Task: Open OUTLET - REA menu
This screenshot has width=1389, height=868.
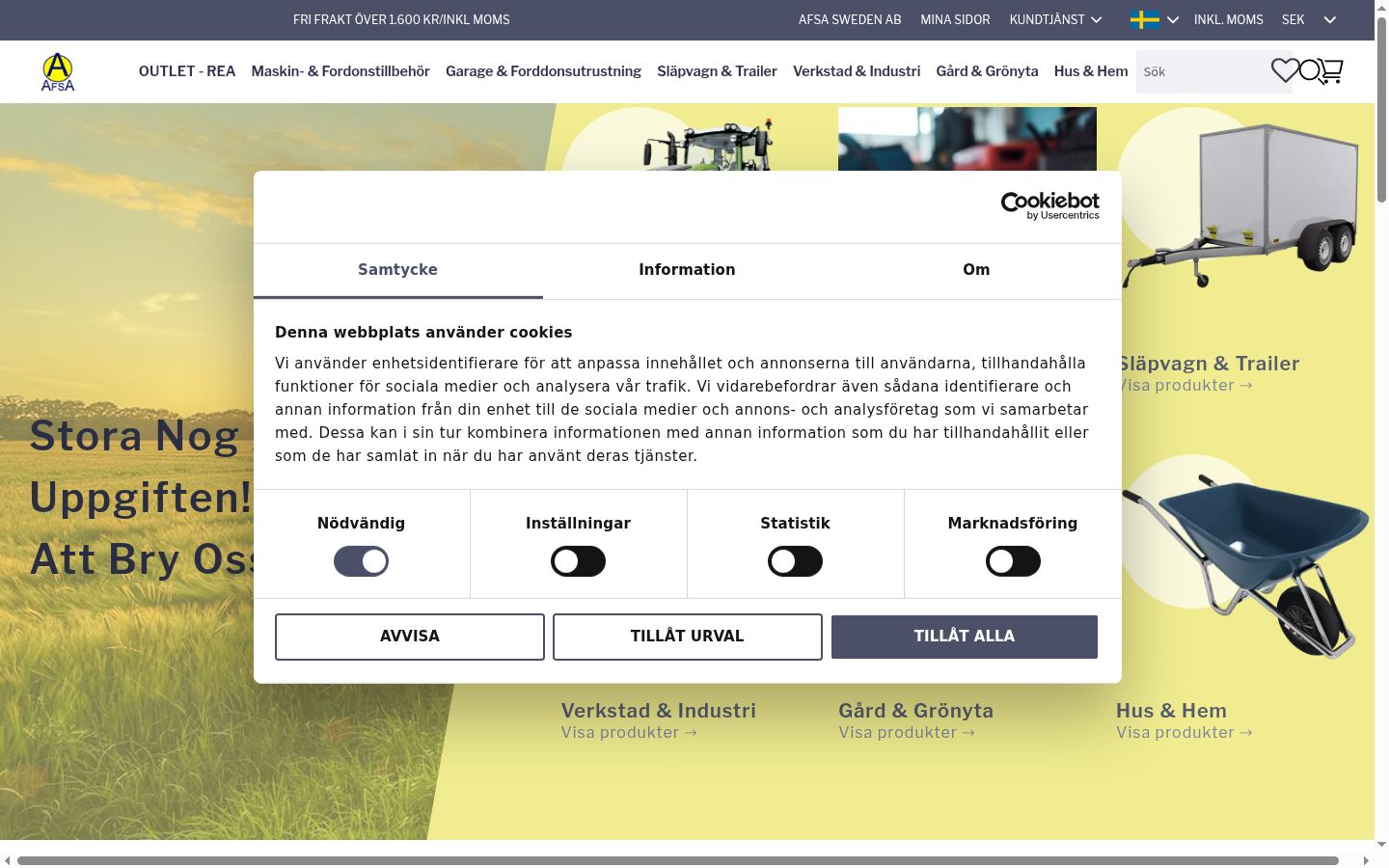Action: [187, 71]
